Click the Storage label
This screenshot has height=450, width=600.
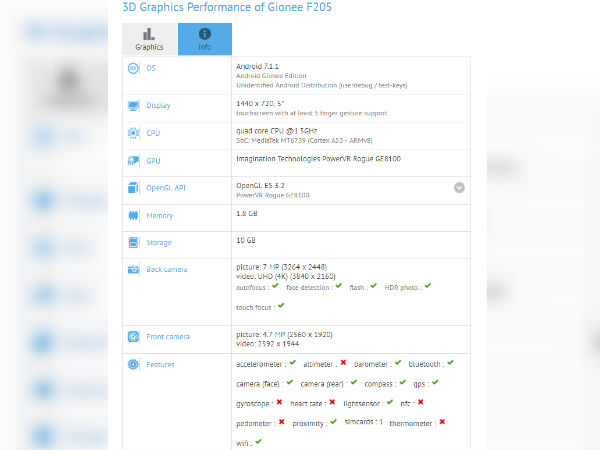pos(159,243)
